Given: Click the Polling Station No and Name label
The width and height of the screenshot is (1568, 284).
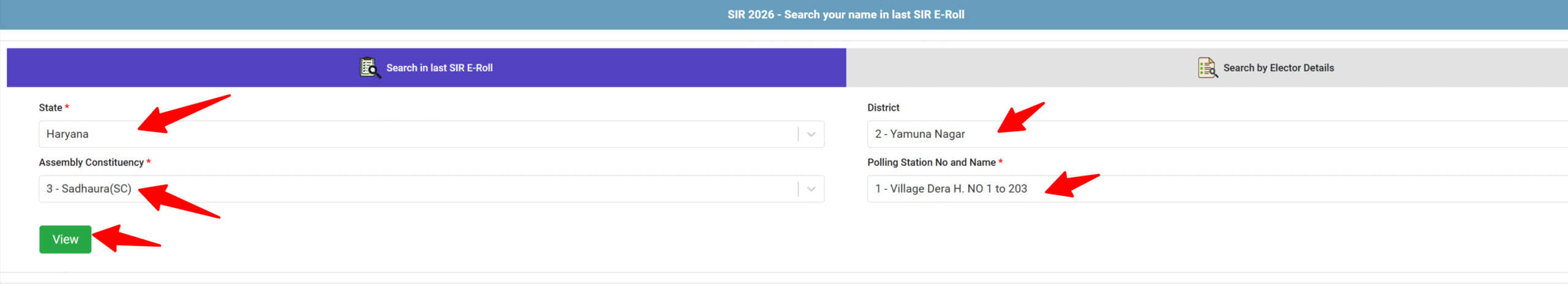Looking at the screenshot, I should (x=931, y=162).
